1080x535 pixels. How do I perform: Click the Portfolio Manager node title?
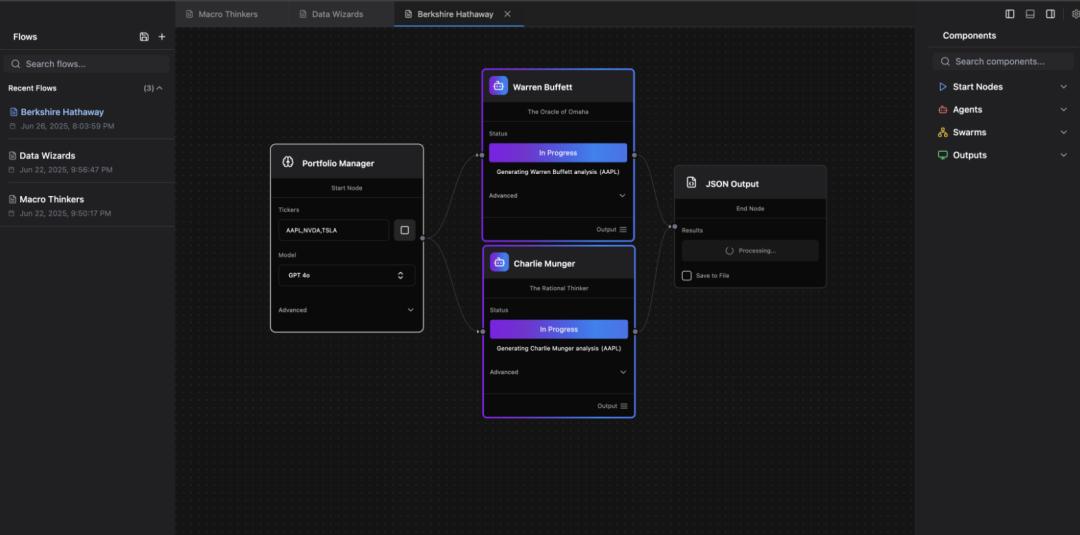click(338, 163)
